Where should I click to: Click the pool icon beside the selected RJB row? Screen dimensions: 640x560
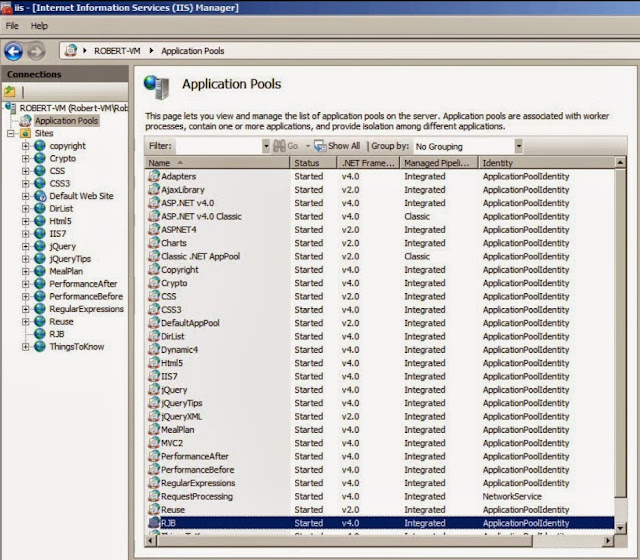click(x=154, y=523)
